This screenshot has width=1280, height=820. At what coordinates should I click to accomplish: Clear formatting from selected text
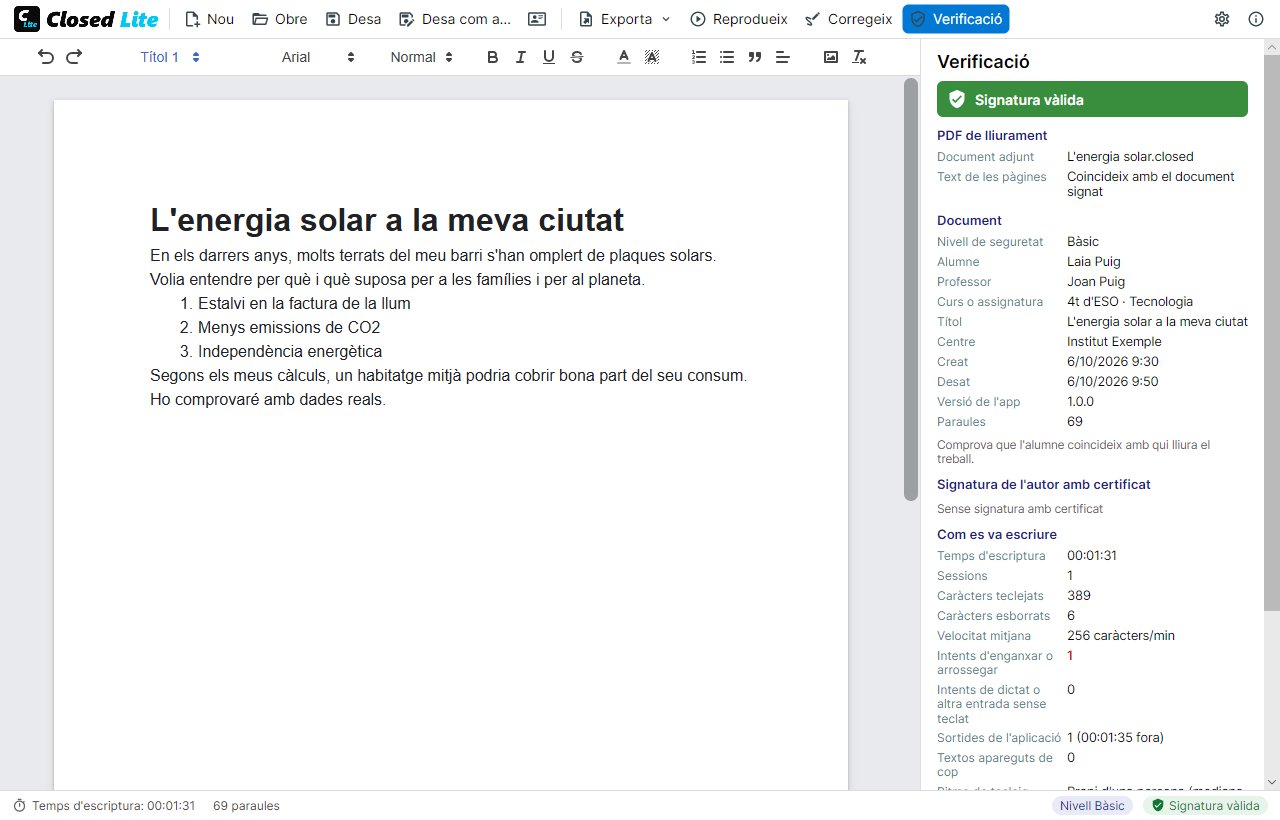[x=859, y=57]
